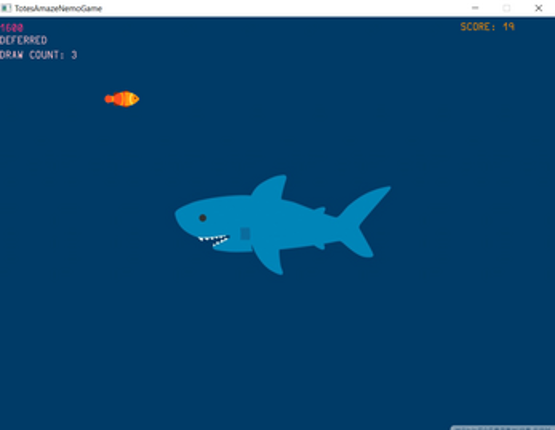
Task: Click the DEFERRED mode text
Action: (23, 40)
